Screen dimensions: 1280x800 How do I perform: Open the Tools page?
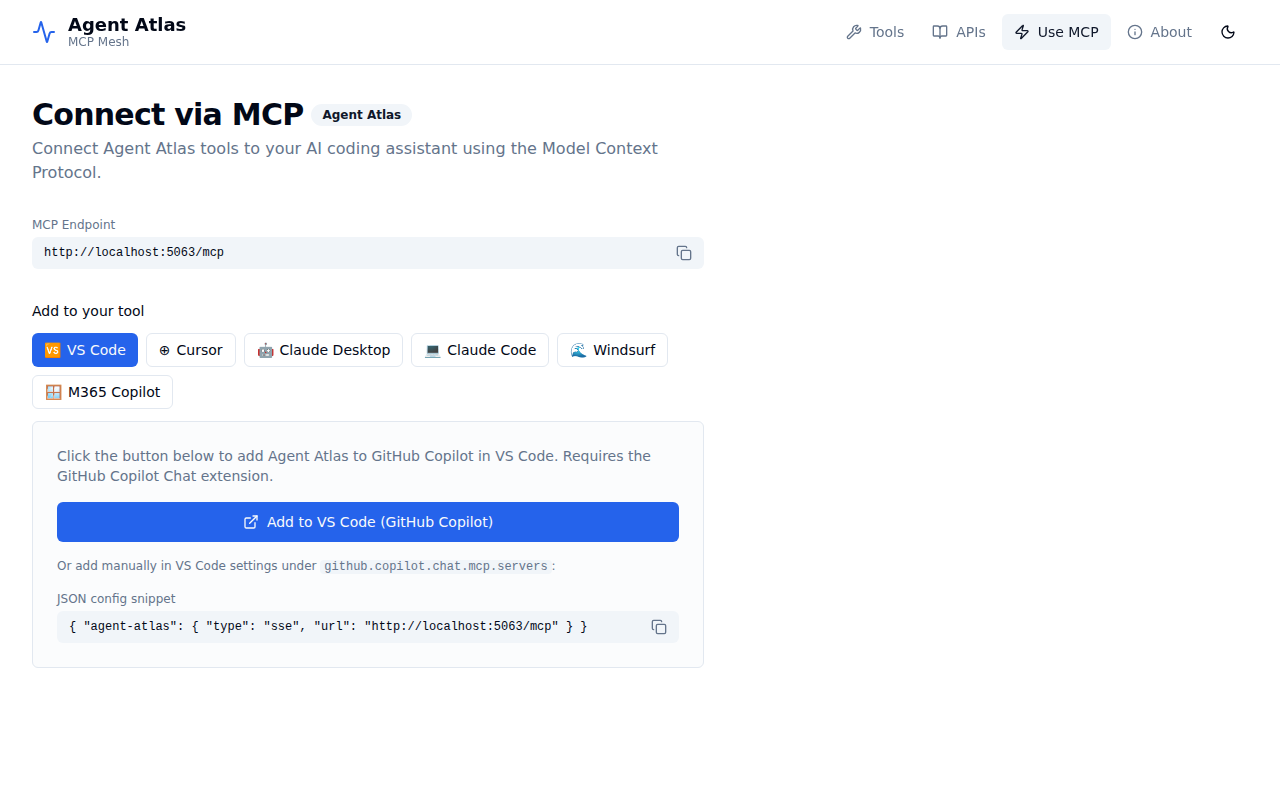(x=875, y=32)
